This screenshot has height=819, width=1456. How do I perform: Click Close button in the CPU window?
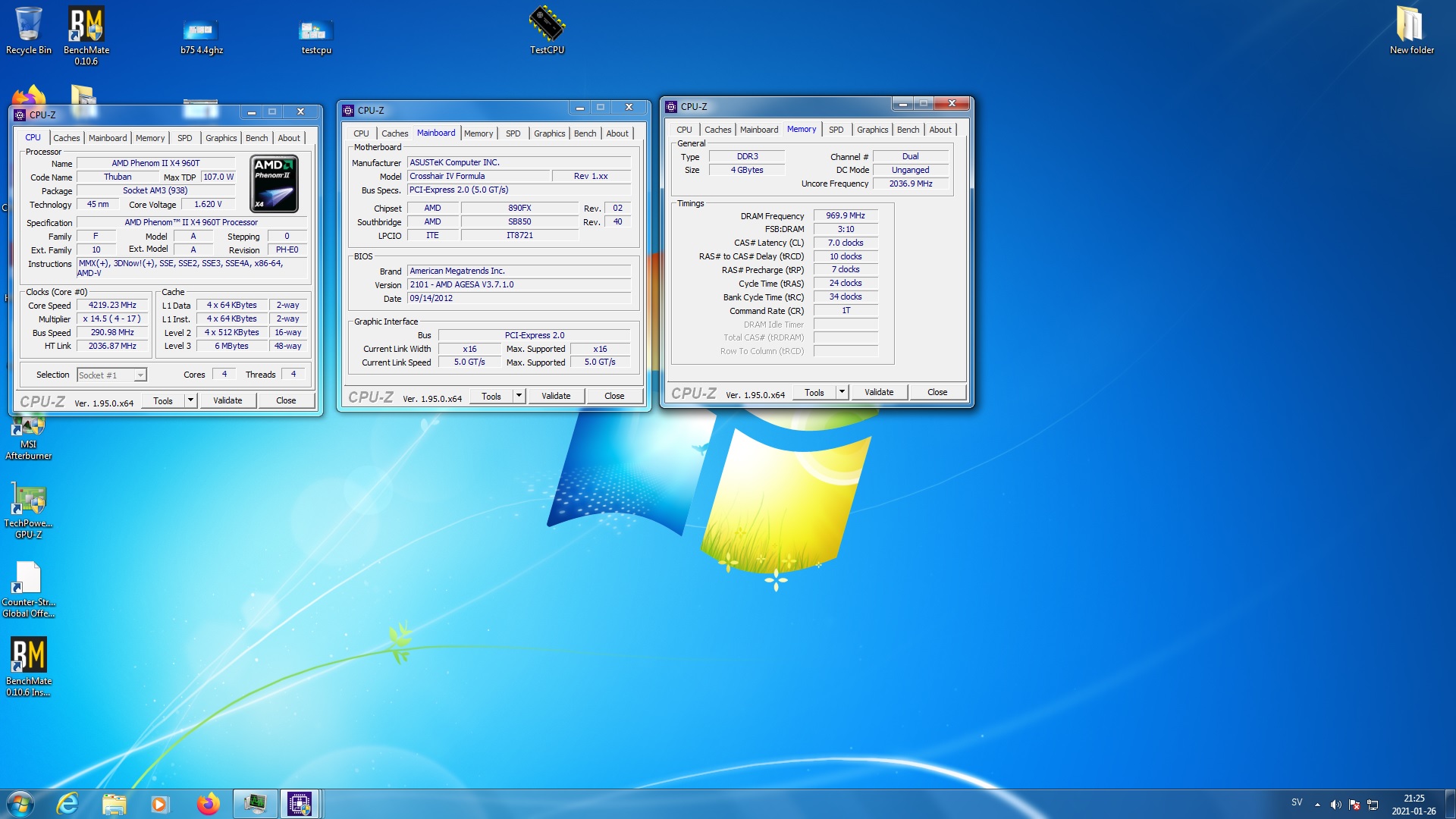point(286,400)
